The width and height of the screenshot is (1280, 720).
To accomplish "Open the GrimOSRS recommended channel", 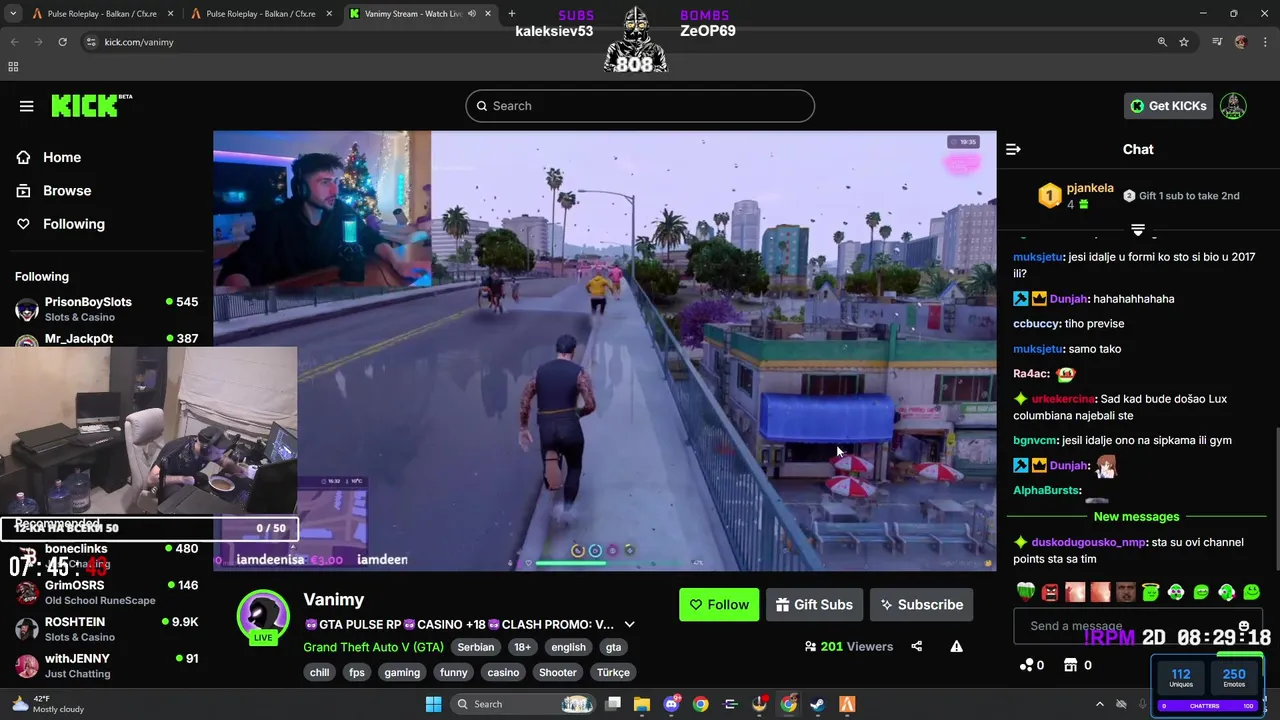I will pos(106,592).
